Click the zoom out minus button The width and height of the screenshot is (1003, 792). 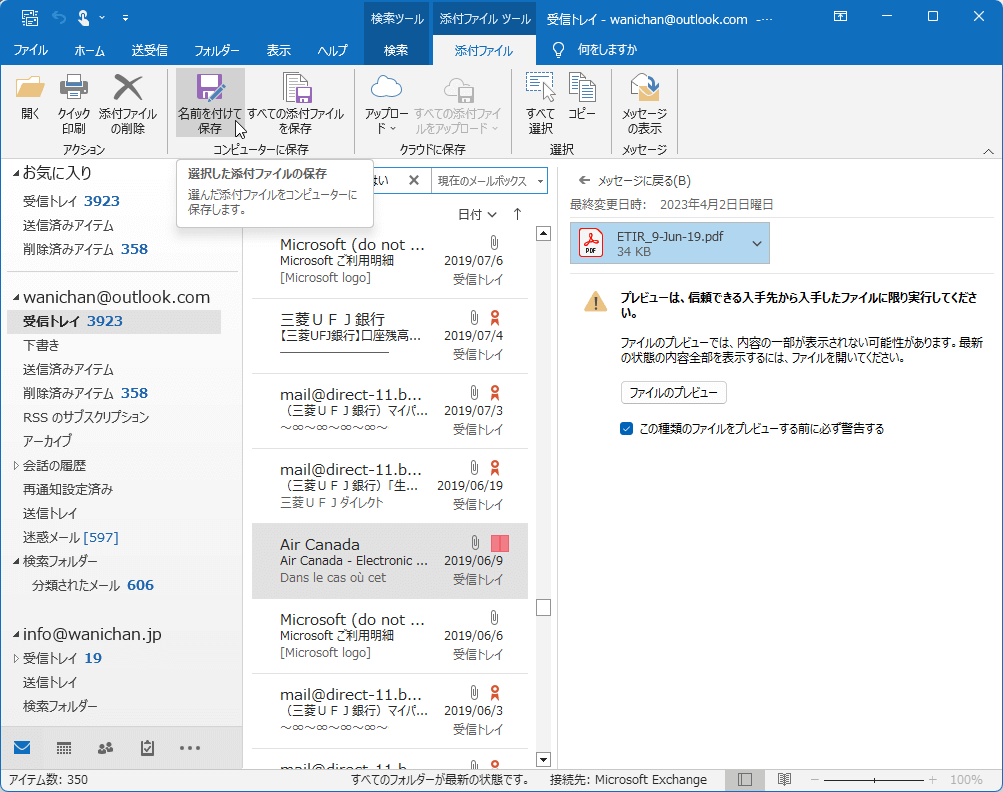(x=815, y=780)
